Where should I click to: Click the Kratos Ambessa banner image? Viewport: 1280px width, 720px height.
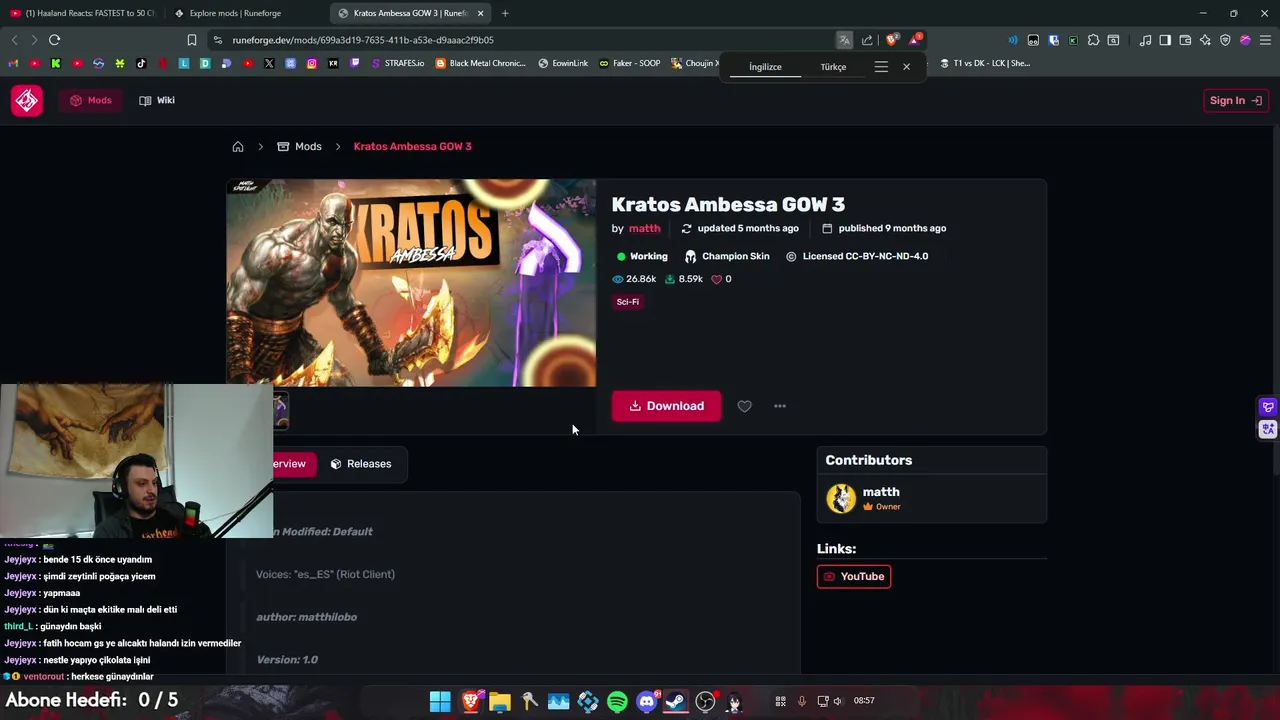pos(411,283)
